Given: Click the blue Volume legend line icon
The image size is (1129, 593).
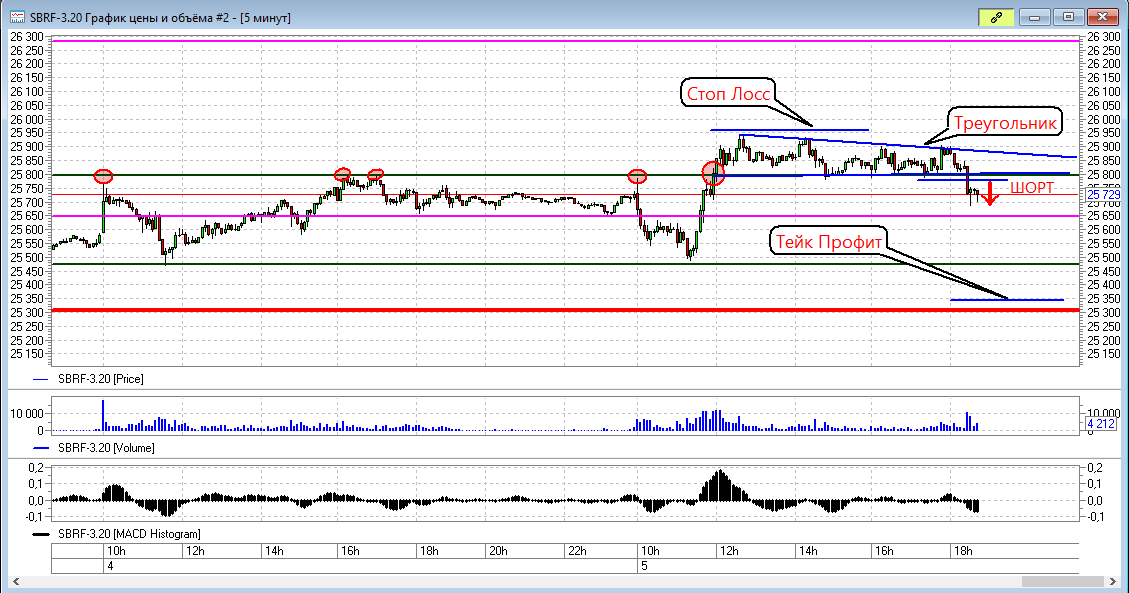Looking at the screenshot, I should (41, 448).
